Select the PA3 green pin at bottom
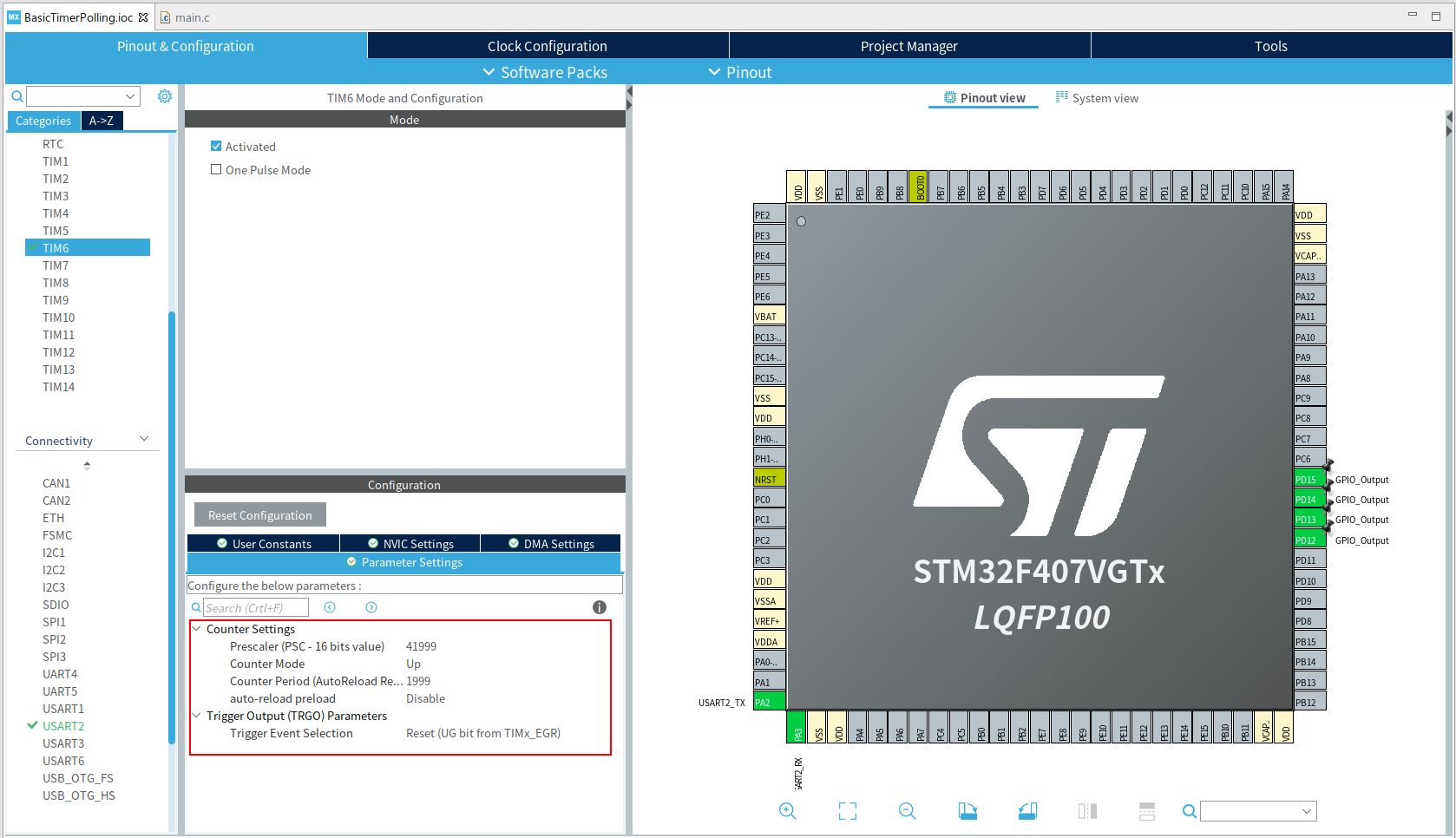Image resolution: width=1456 pixels, height=838 pixels. tap(797, 727)
